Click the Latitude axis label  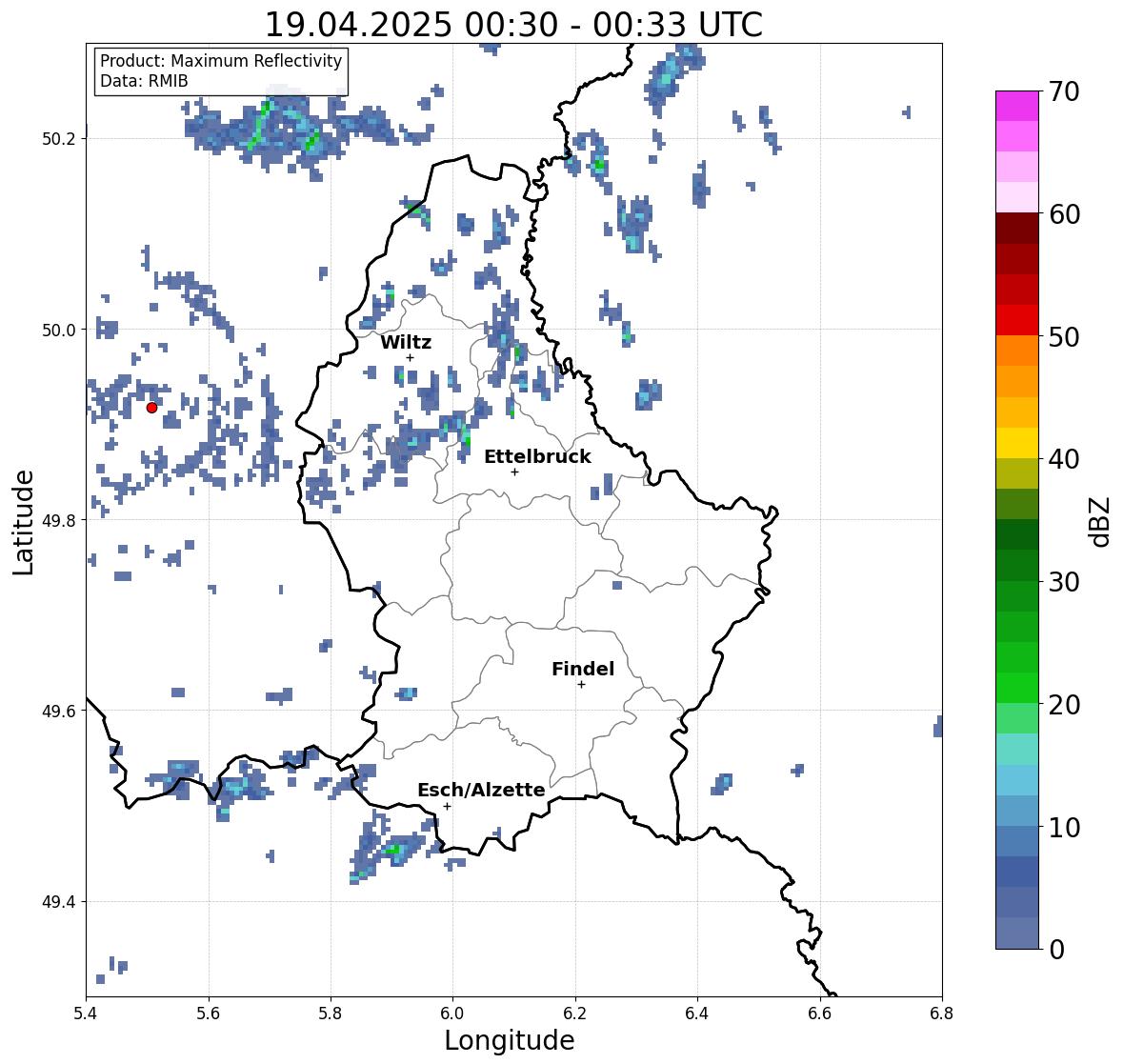(23, 522)
